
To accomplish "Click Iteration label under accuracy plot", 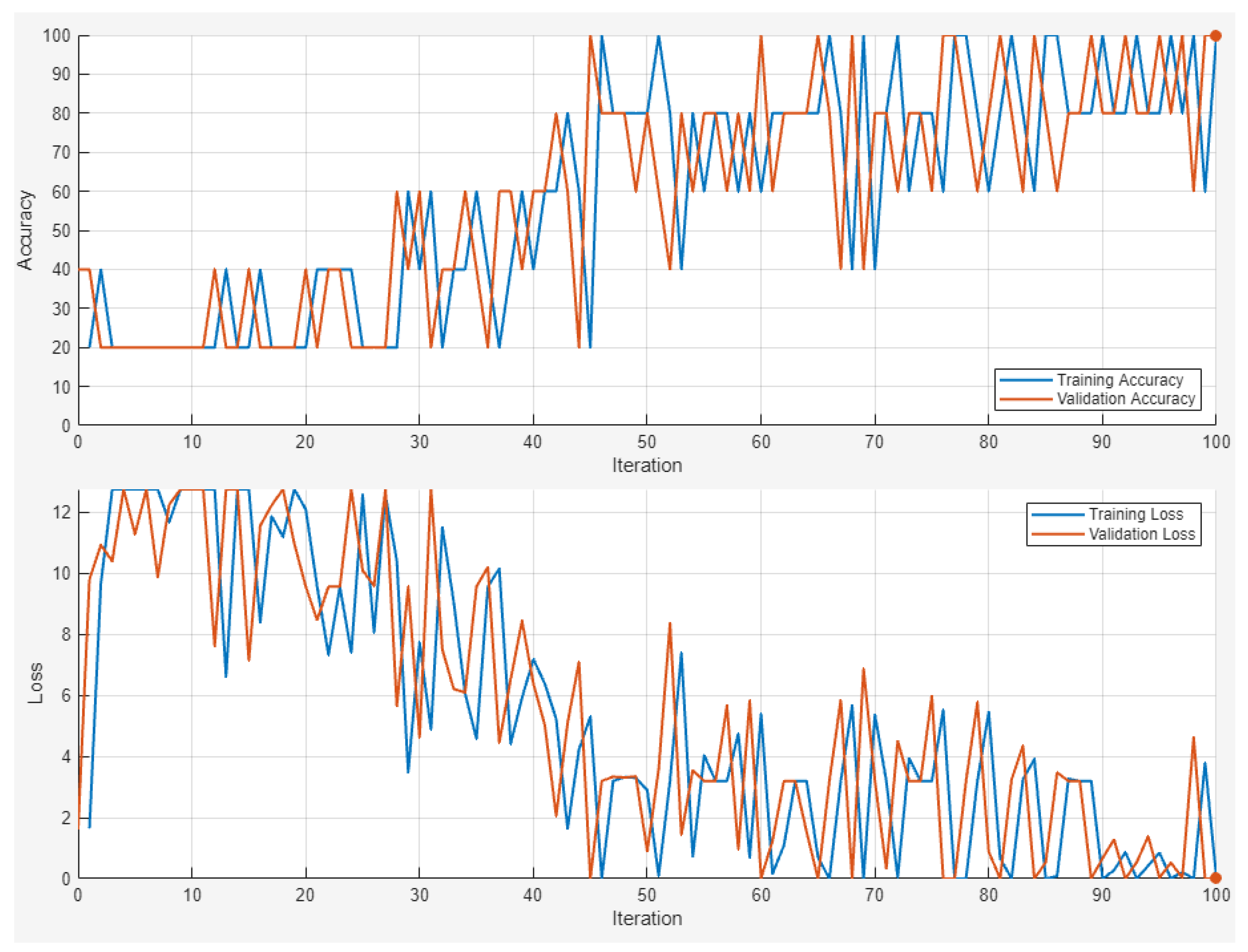I will tap(647, 465).
